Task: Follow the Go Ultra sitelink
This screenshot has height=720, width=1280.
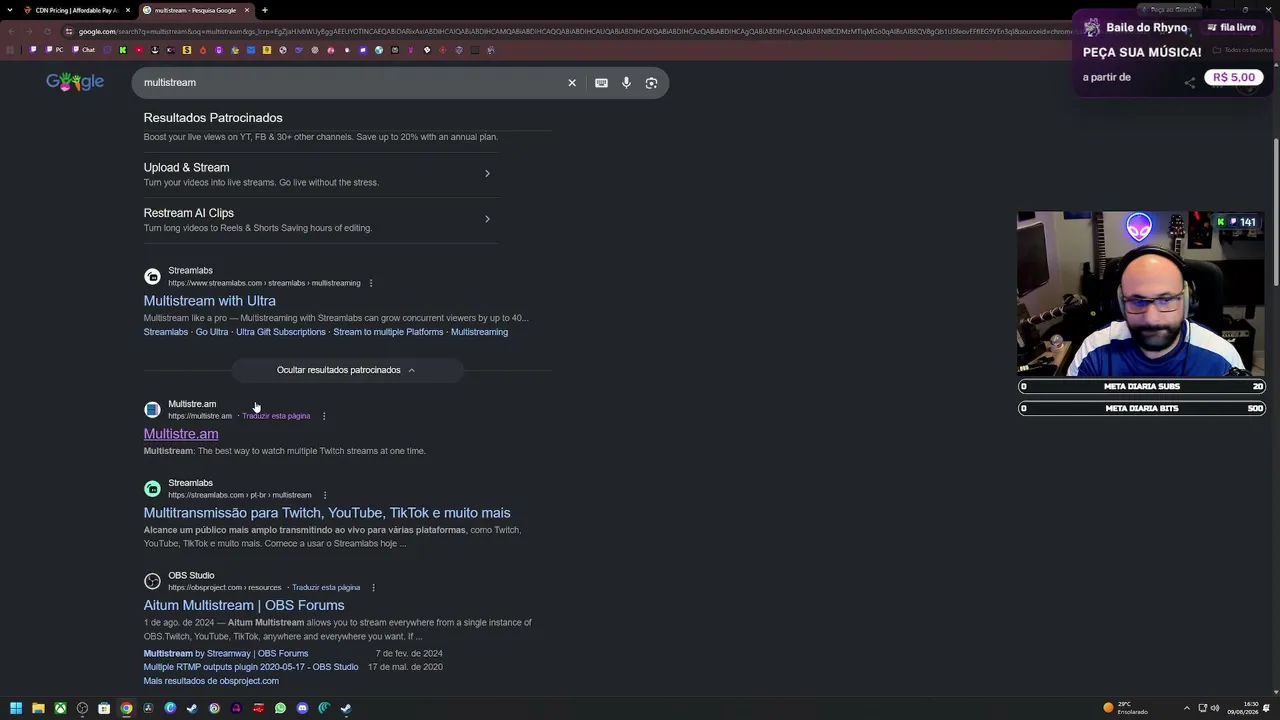Action: [x=212, y=332]
